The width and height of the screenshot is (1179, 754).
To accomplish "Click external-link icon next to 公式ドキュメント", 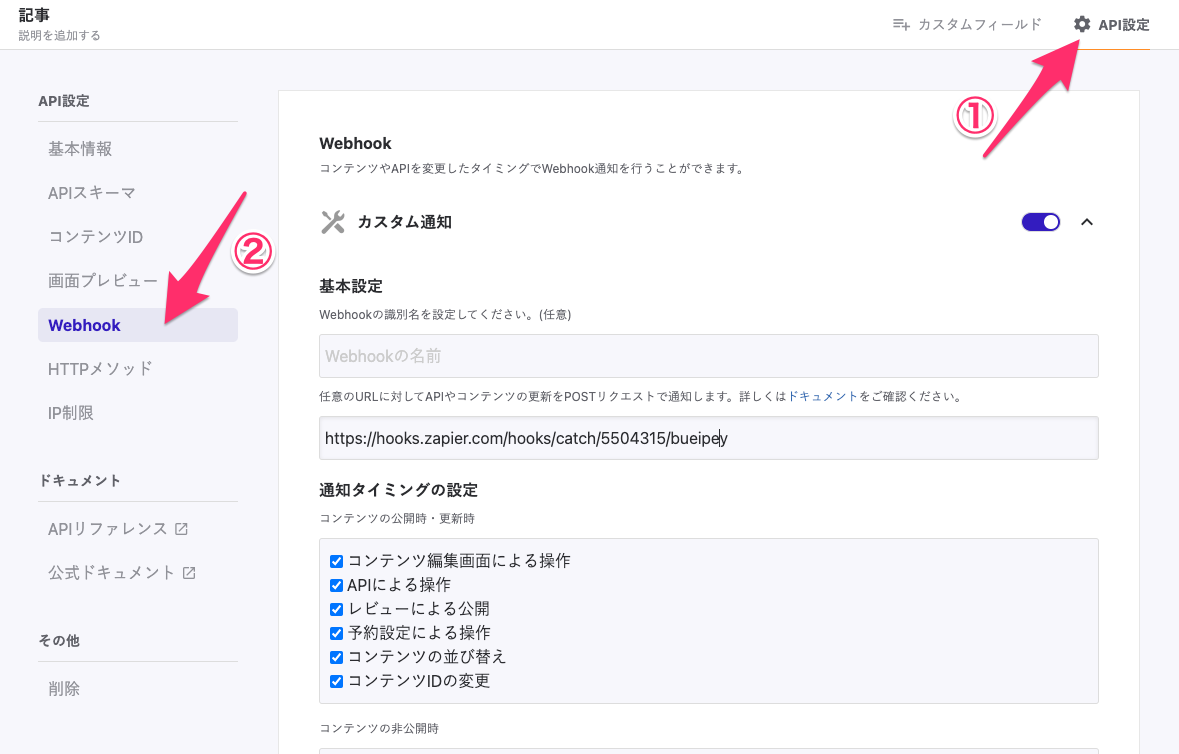I will click(189, 573).
